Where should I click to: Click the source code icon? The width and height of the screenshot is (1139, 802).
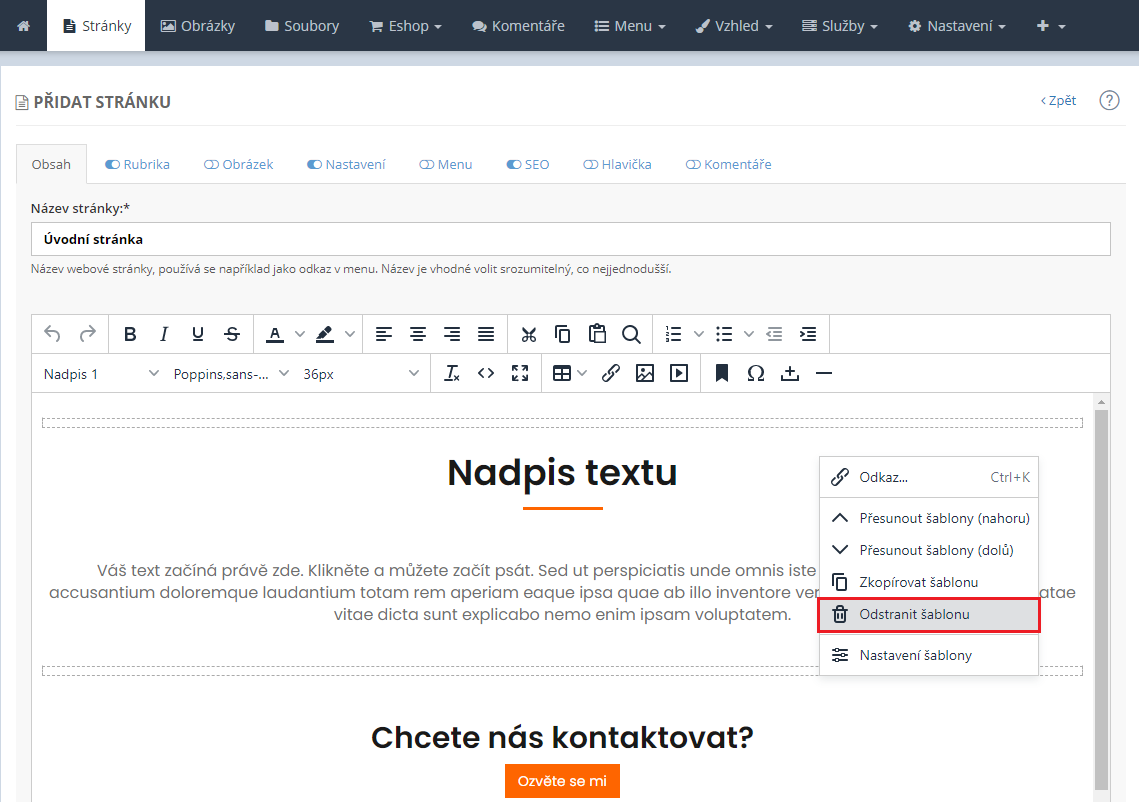pyautogui.click(x=486, y=373)
